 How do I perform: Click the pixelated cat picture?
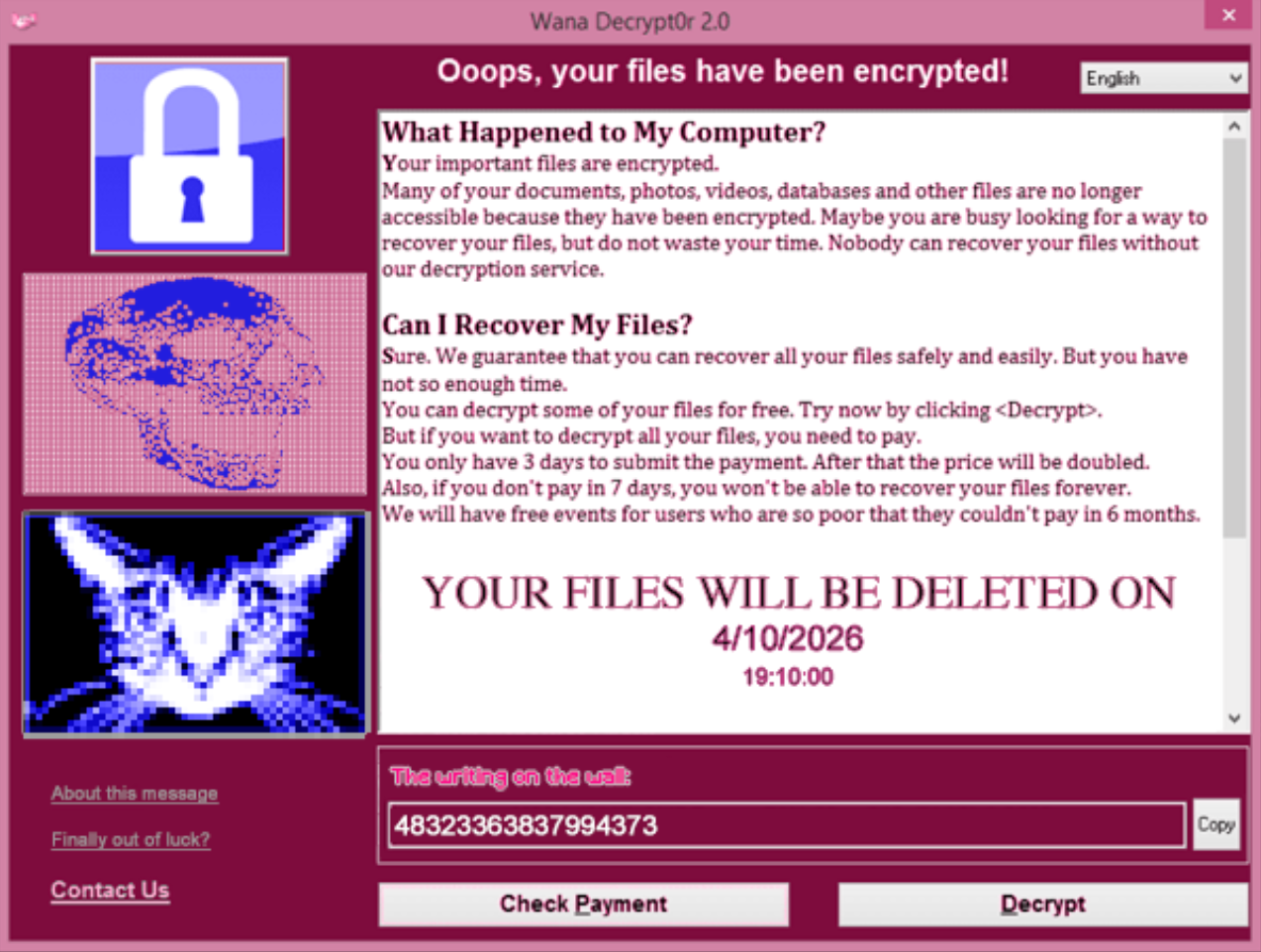[x=195, y=623]
